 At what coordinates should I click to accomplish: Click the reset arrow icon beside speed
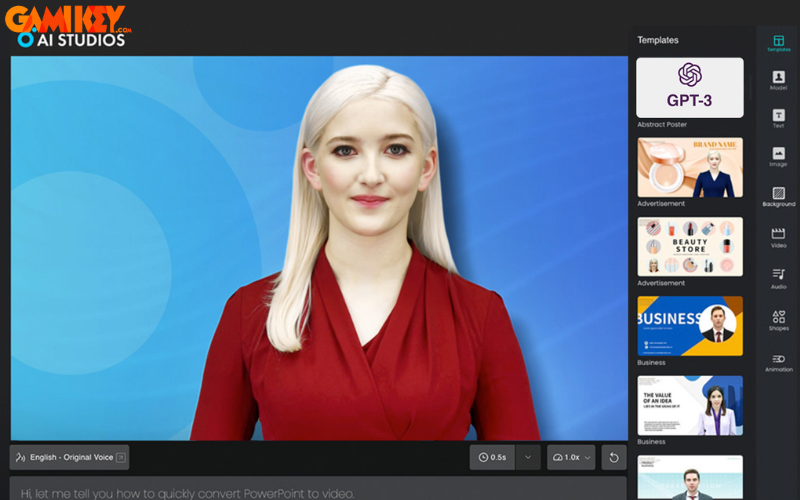click(x=615, y=457)
